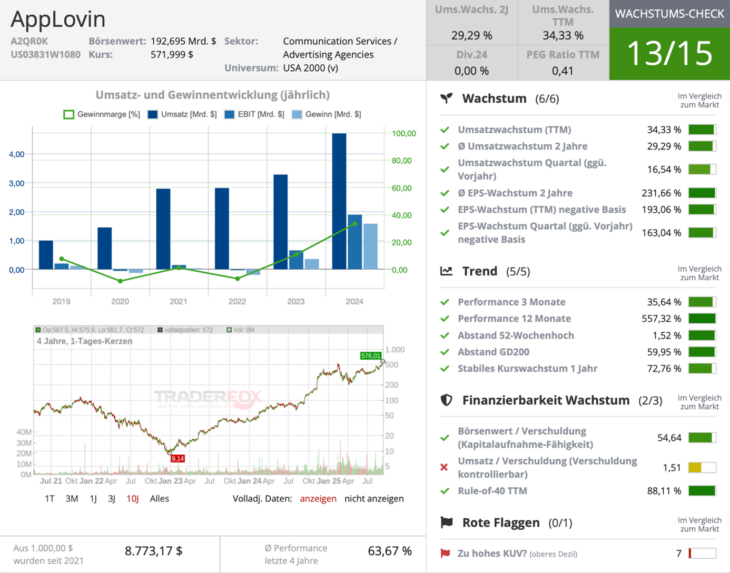Click Kurs value 571,999 $
Image resolution: width=730 pixels, height=573 pixels.
(171, 54)
